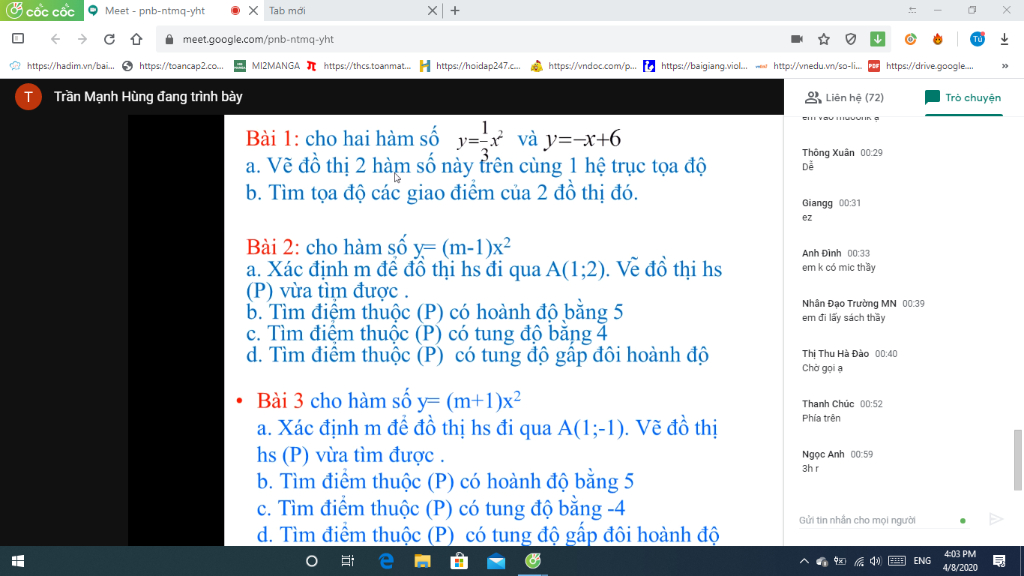Image resolution: width=1024 pixels, height=576 pixels.
Task: Open File Explorer from taskbar
Action: [423, 561]
